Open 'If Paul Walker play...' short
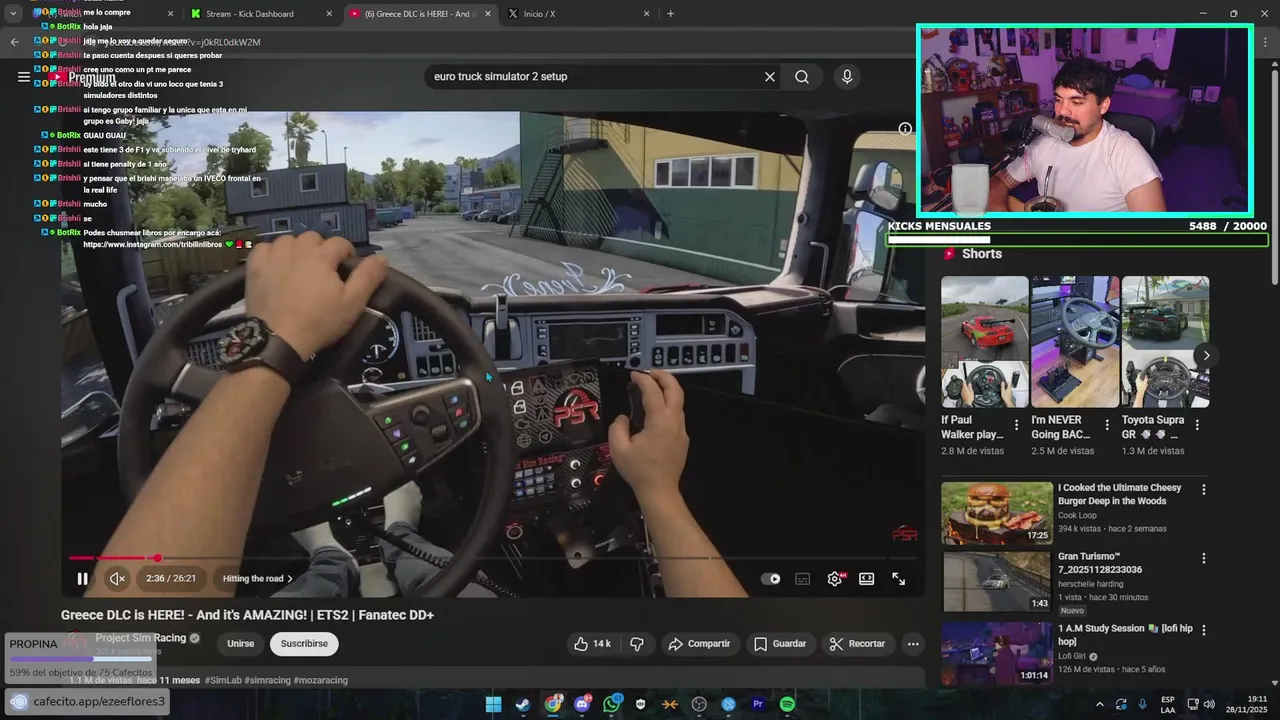Viewport: 1280px width, 720px height. [984, 342]
